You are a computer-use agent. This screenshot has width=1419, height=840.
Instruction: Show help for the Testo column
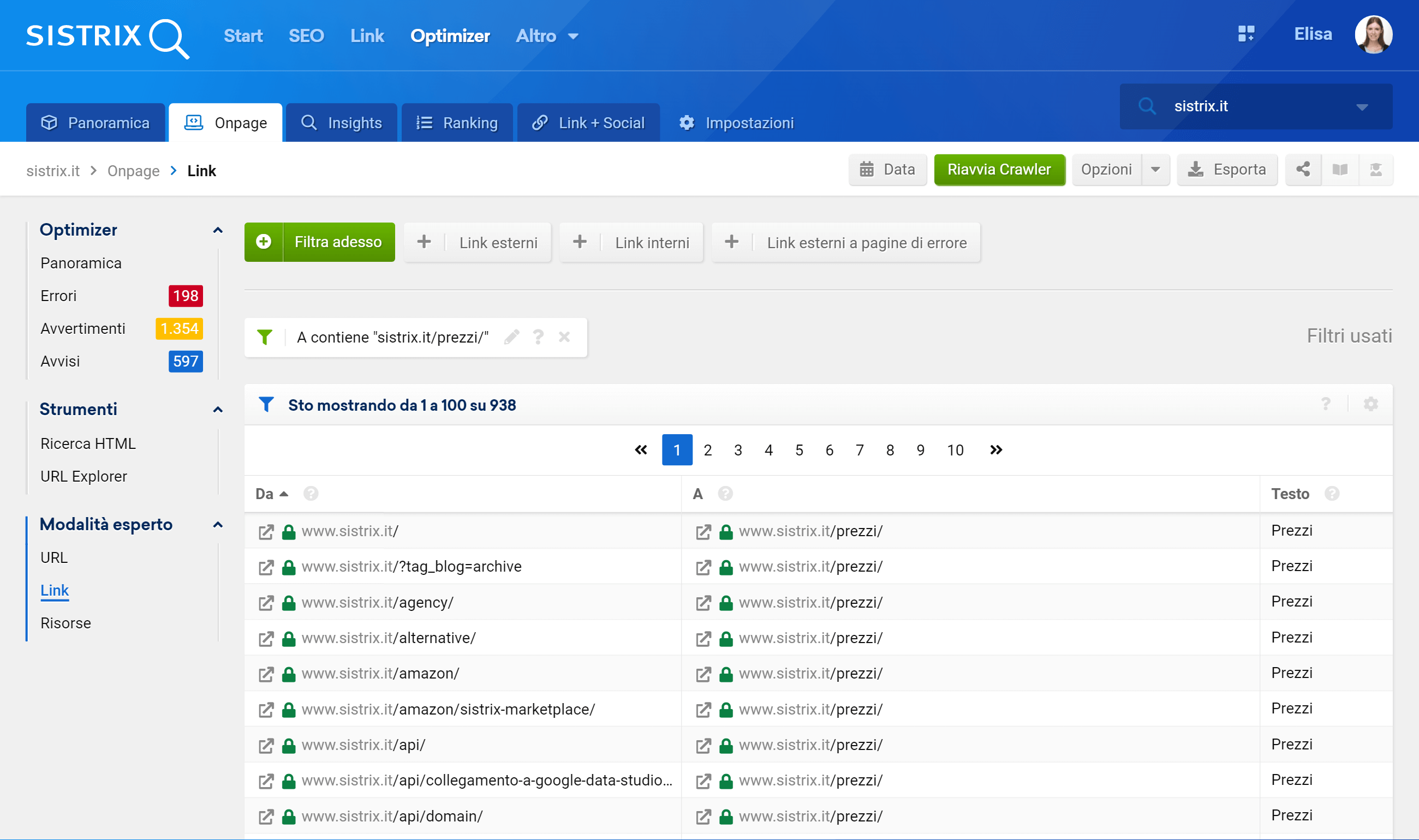pos(1332,494)
